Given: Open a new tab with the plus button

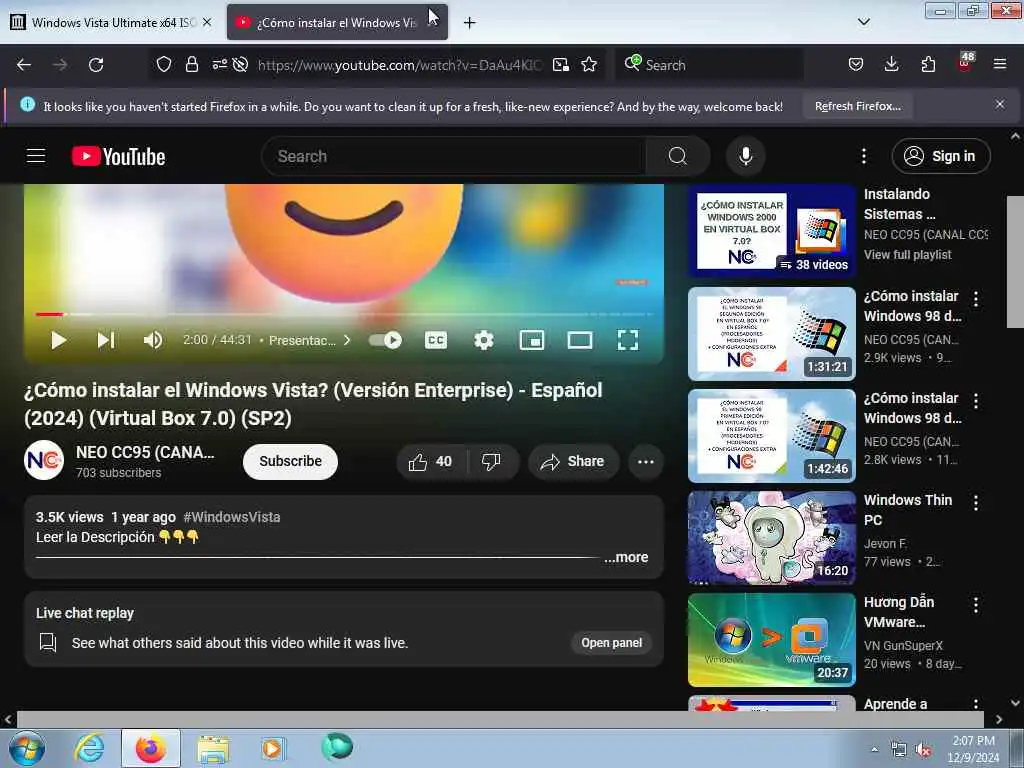Looking at the screenshot, I should 470,23.
